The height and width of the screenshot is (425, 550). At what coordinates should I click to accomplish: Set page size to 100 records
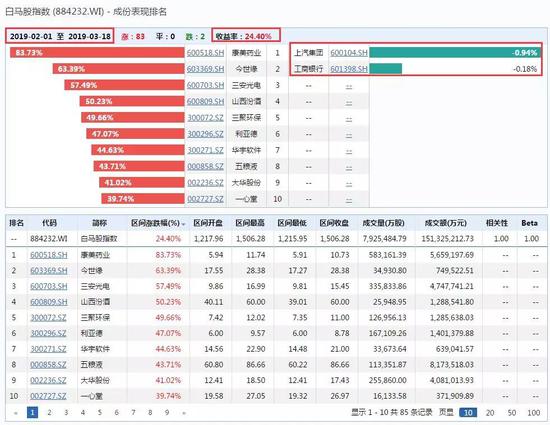coord(534,413)
